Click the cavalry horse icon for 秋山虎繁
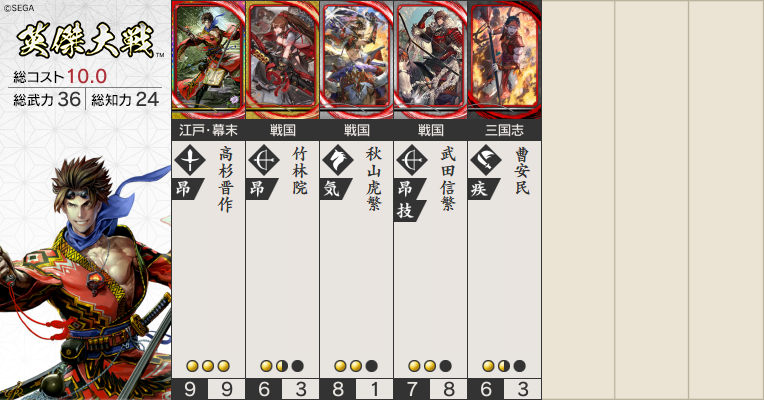Viewport: 764px width, 400px height. [x=338, y=159]
